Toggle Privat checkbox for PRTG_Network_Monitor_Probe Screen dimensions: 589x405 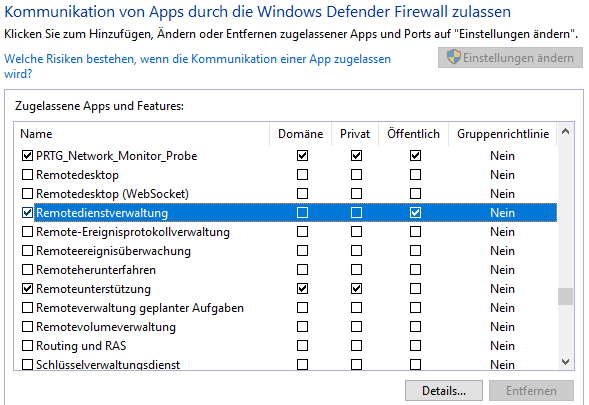pos(356,156)
